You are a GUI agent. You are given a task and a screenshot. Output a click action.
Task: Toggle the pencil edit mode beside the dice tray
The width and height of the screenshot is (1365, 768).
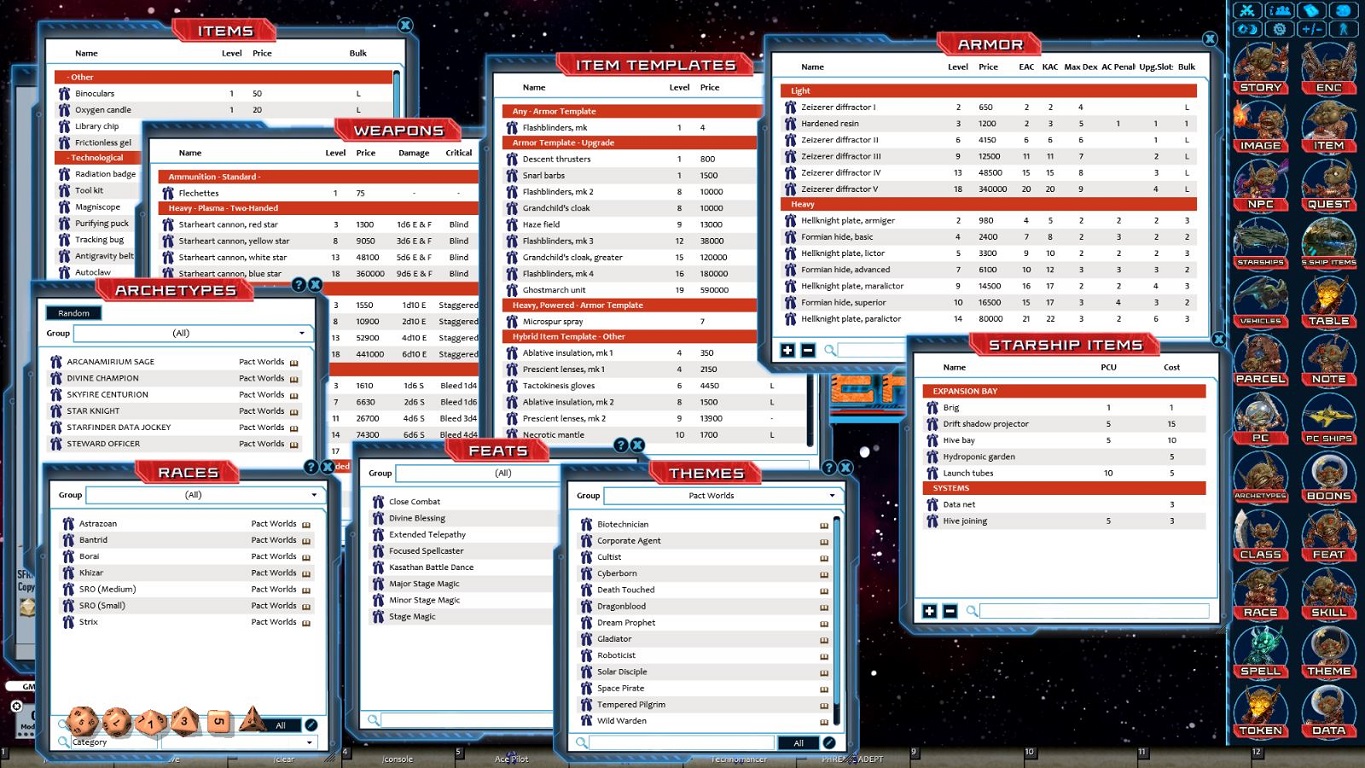point(311,724)
